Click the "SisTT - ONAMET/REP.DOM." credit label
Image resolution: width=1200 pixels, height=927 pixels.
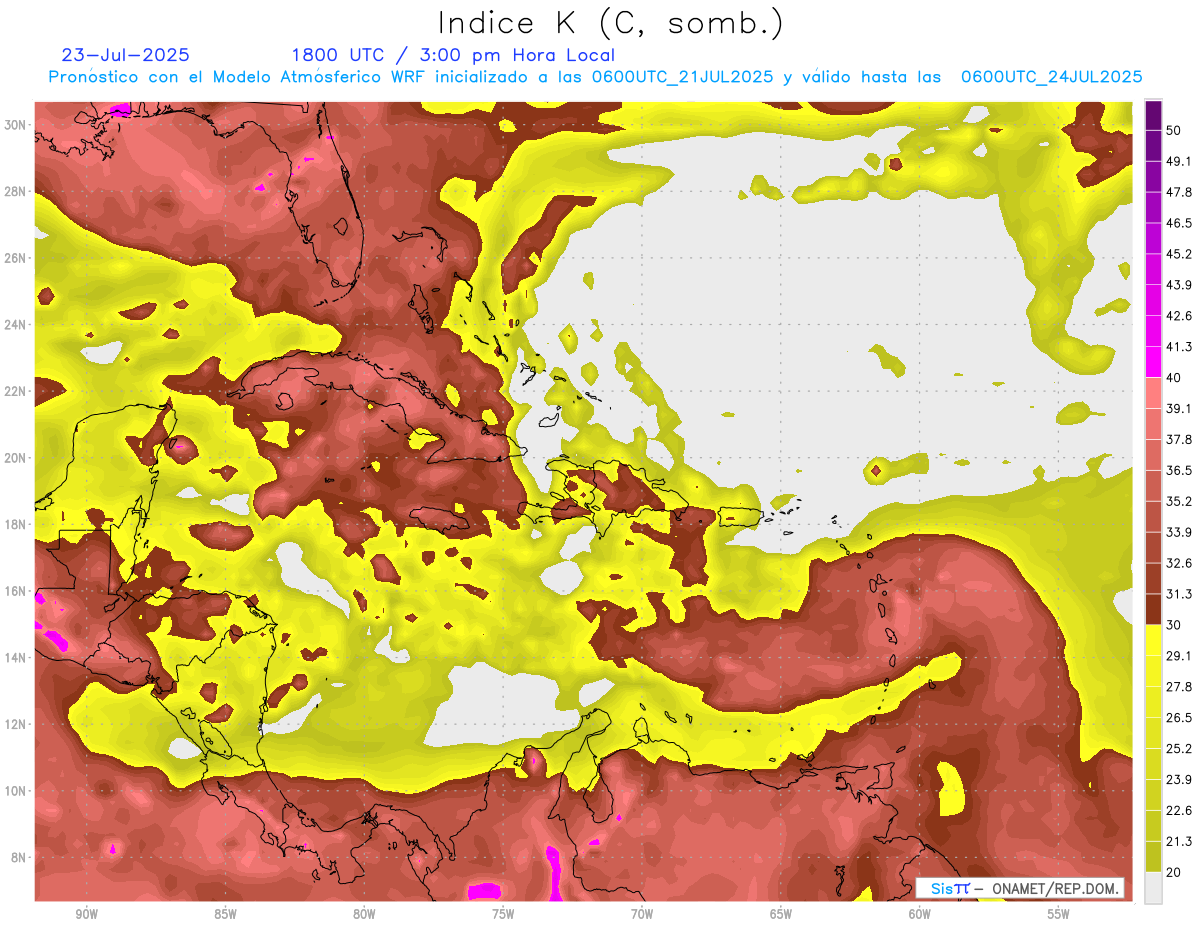tap(1020, 888)
